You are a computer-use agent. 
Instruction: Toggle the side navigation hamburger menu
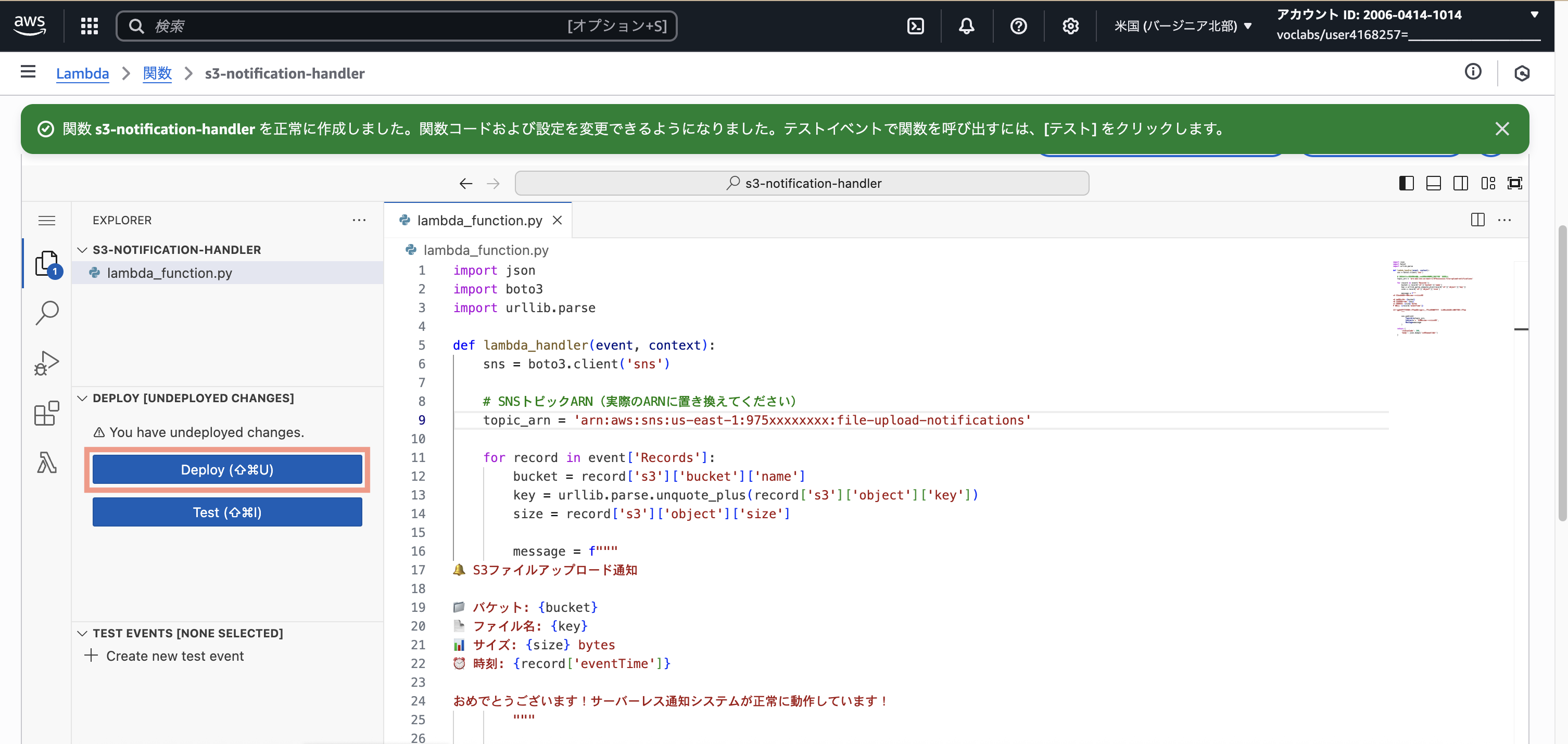(28, 72)
